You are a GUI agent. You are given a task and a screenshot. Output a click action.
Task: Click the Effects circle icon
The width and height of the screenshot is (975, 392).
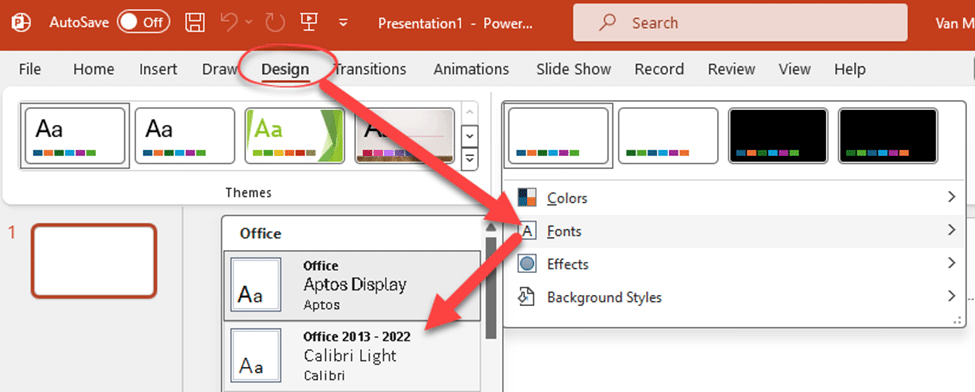[x=527, y=264]
